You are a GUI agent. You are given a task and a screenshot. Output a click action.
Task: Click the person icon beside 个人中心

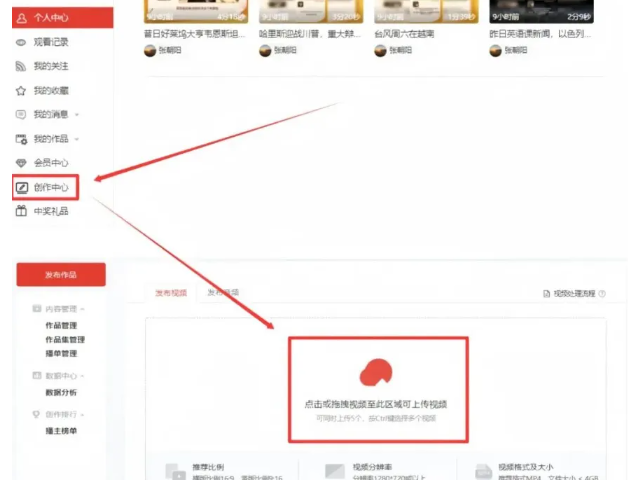[x=22, y=18]
